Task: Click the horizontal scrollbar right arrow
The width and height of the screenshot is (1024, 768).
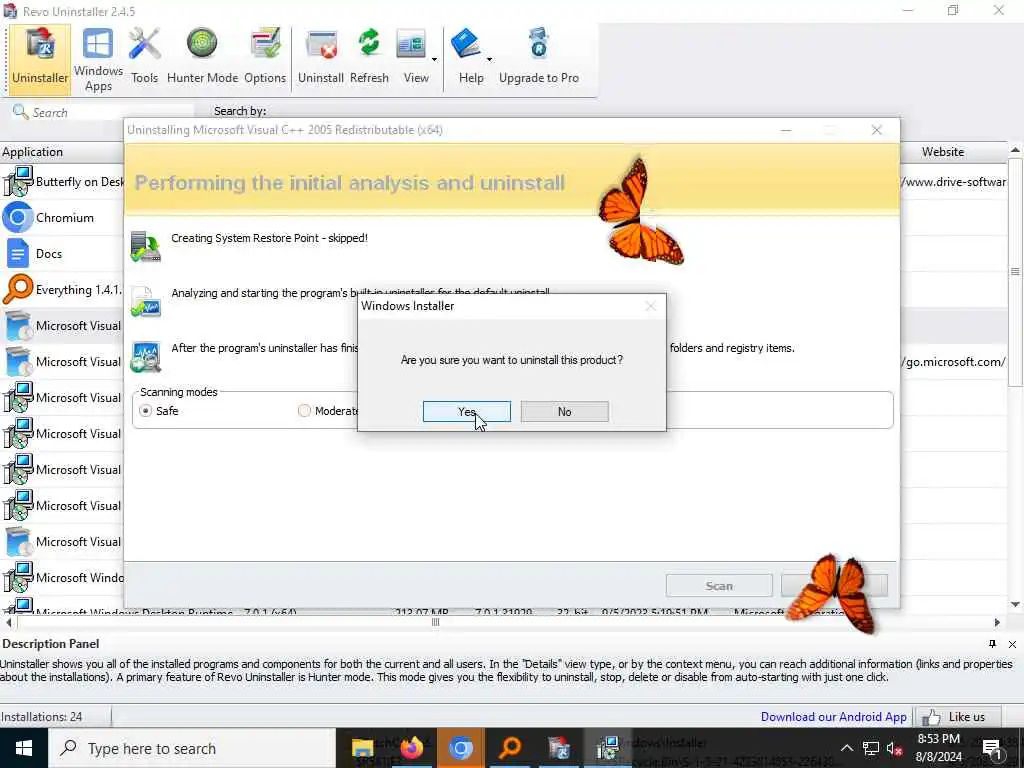Action: pyautogui.click(x=997, y=622)
